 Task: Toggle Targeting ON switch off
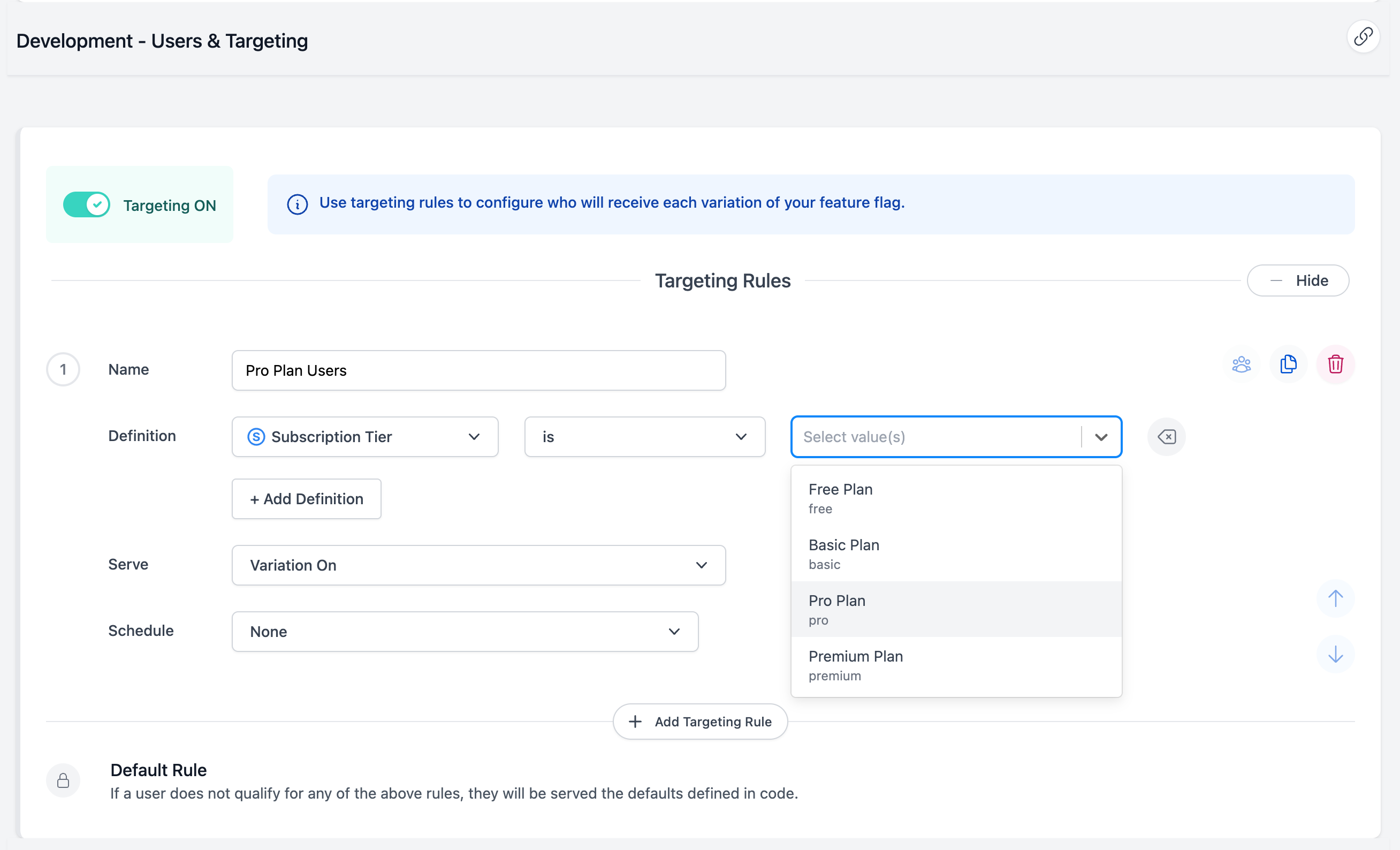pos(87,204)
